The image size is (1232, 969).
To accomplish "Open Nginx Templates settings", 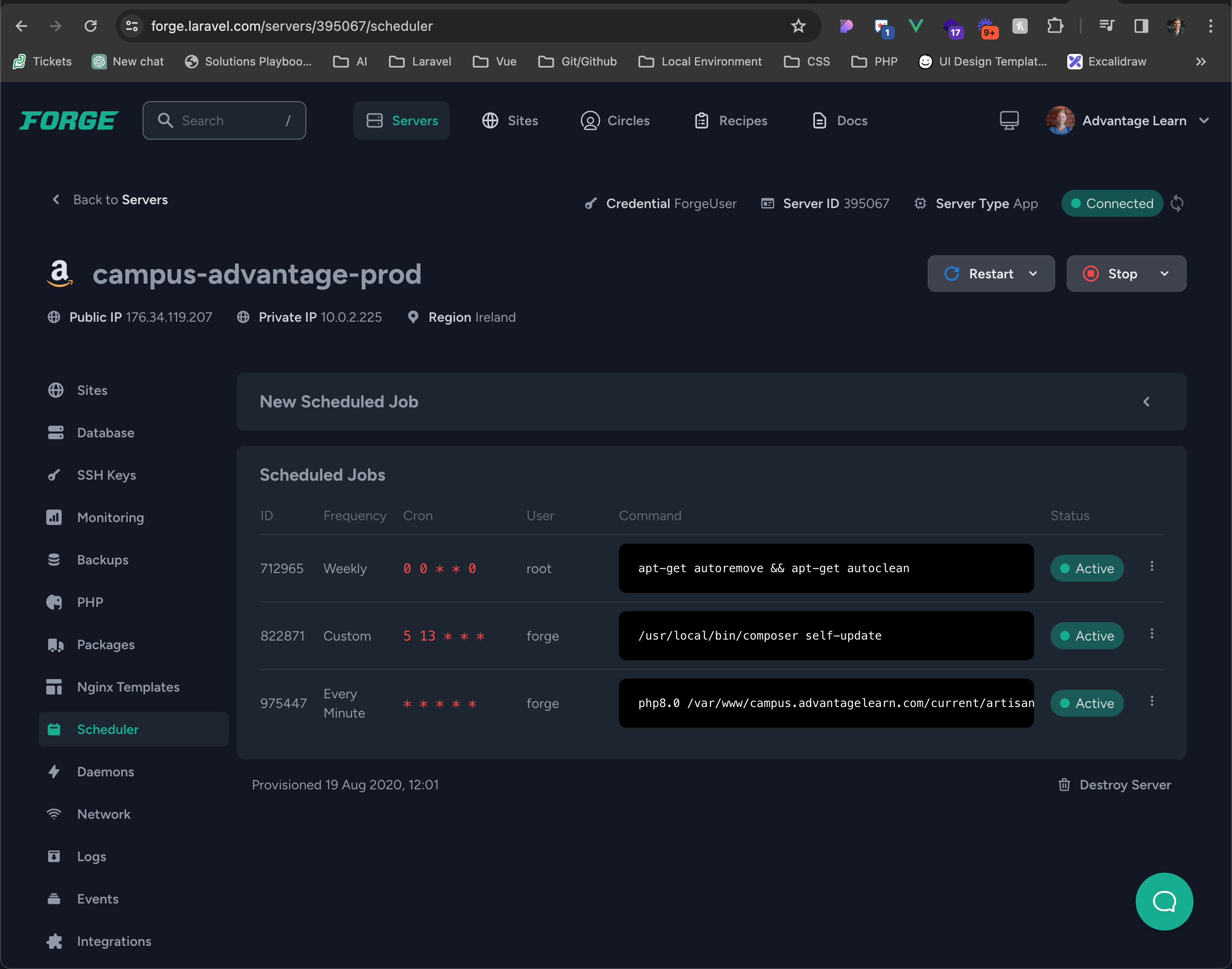I will click(x=128, y=686).
